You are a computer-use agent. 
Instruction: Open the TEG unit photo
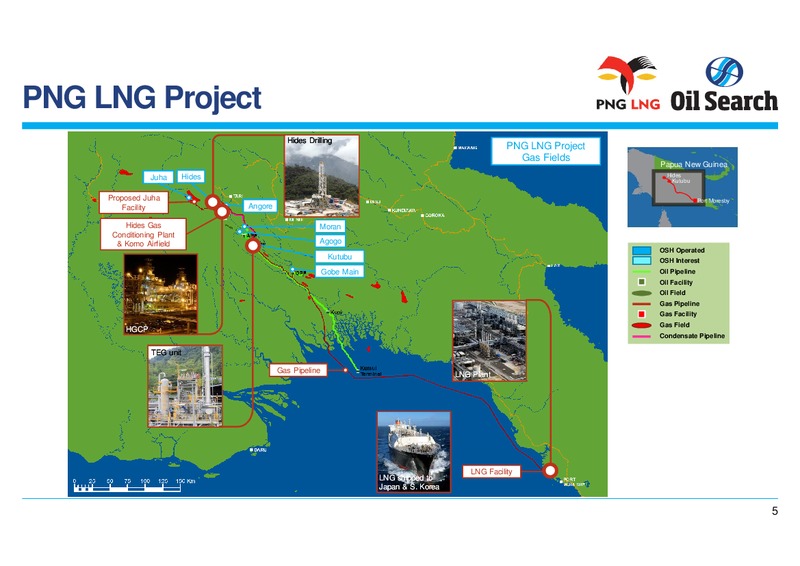pyautogui.click(x=185, y=386)
